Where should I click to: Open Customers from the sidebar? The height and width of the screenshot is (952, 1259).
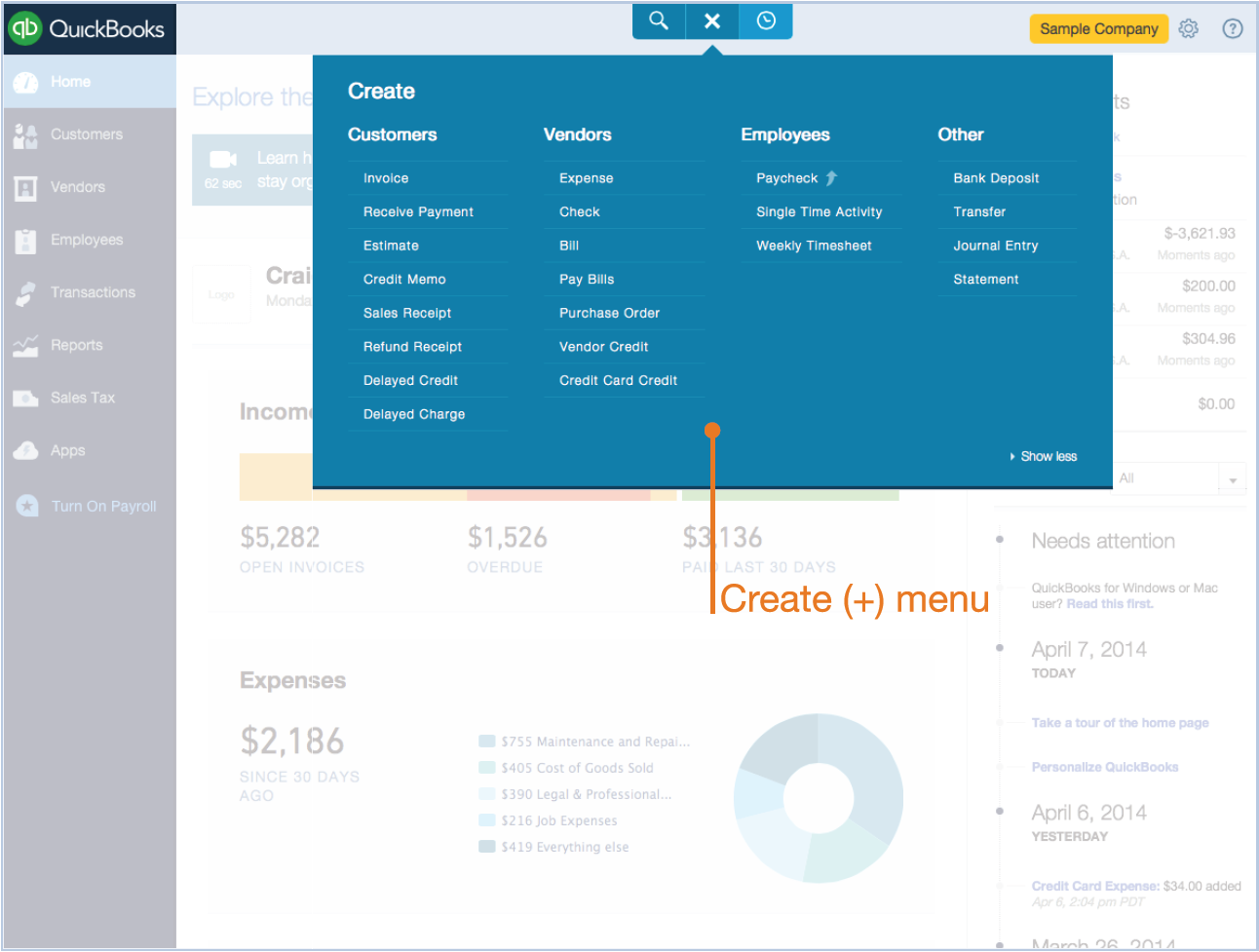[87, 134]
